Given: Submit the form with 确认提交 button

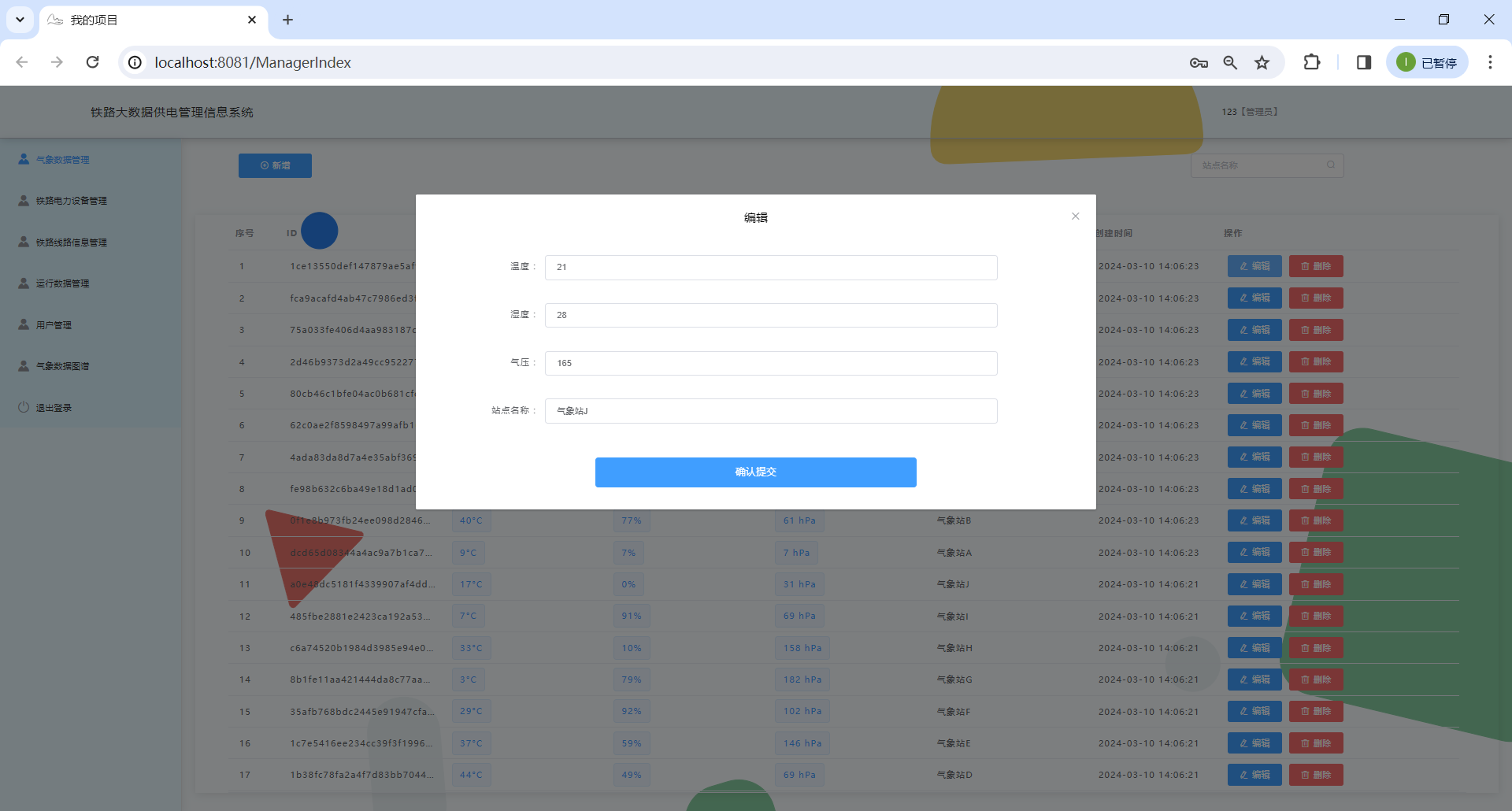Looking at the screenshot, I should (755, 472).
